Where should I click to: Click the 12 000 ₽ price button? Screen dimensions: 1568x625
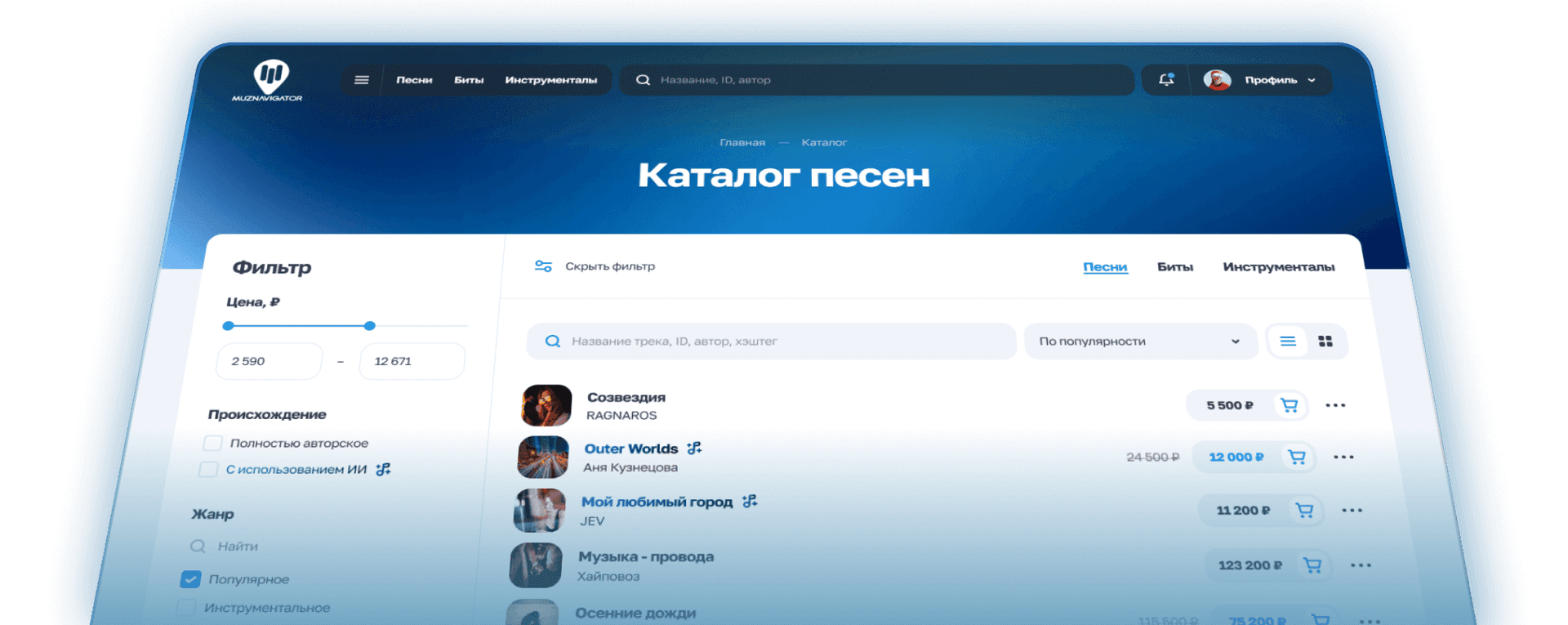1236,457
